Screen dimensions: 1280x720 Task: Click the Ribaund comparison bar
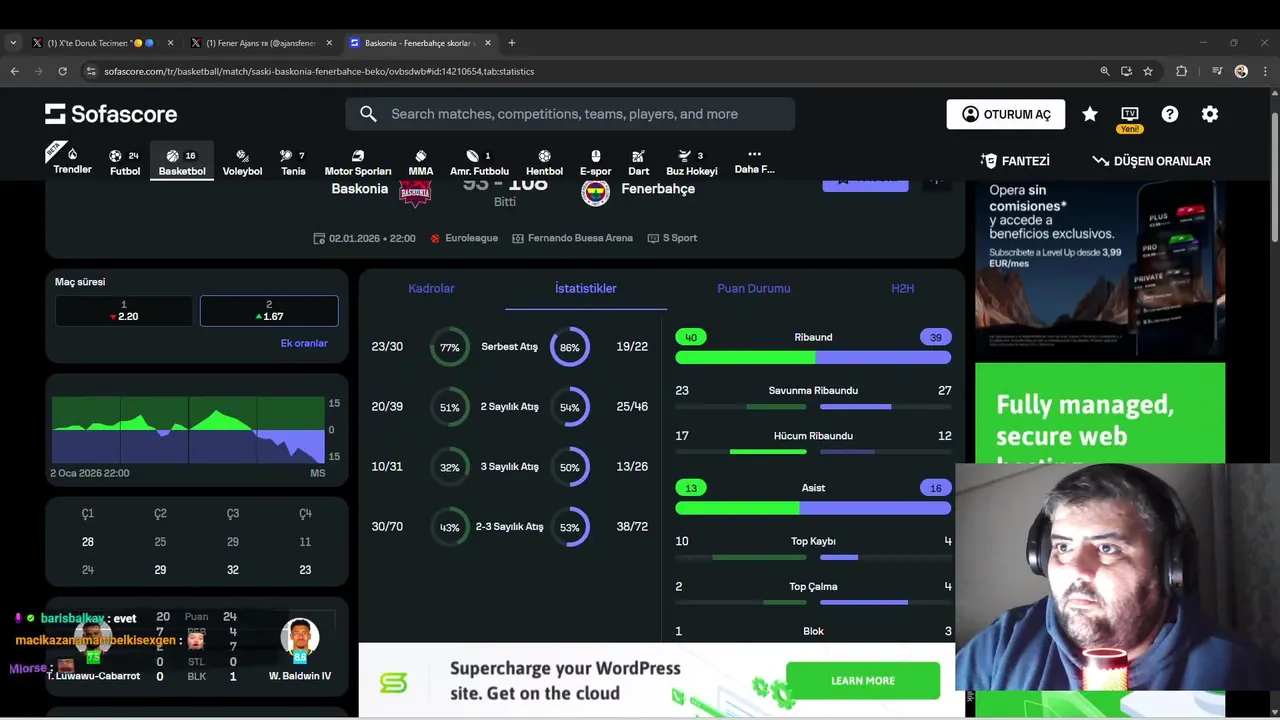813,357
